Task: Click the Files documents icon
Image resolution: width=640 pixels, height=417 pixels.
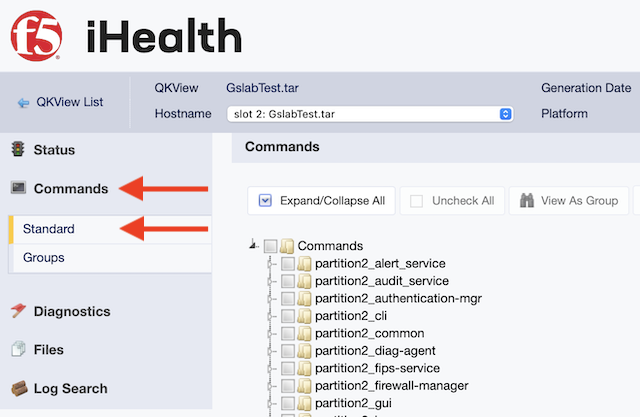Action: coord(17,350)
